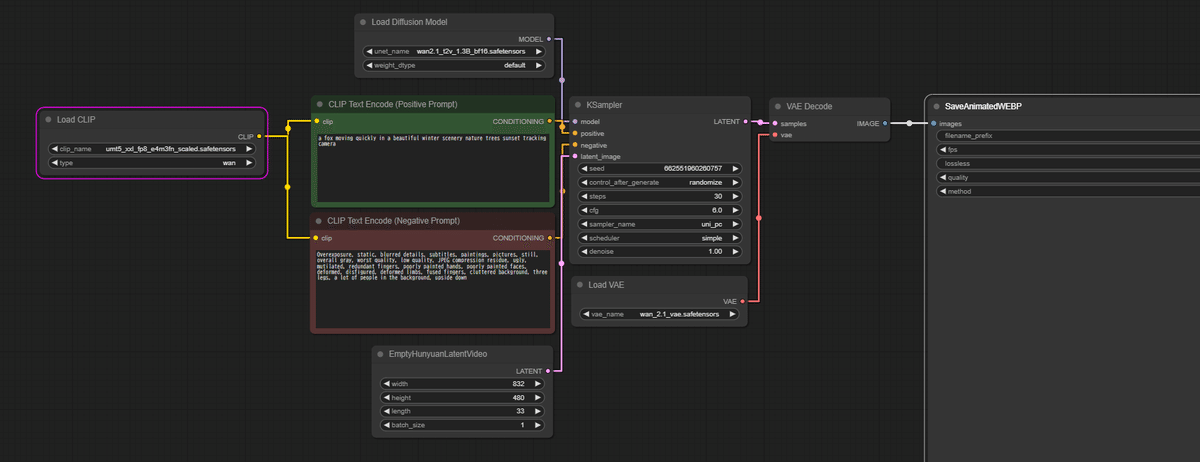Collapse the EmptyHunyuanLatentVideo node via its title dot
The width and height of the screenshot is (1200, 462).
pyautogui.click(x=381, y=354)
